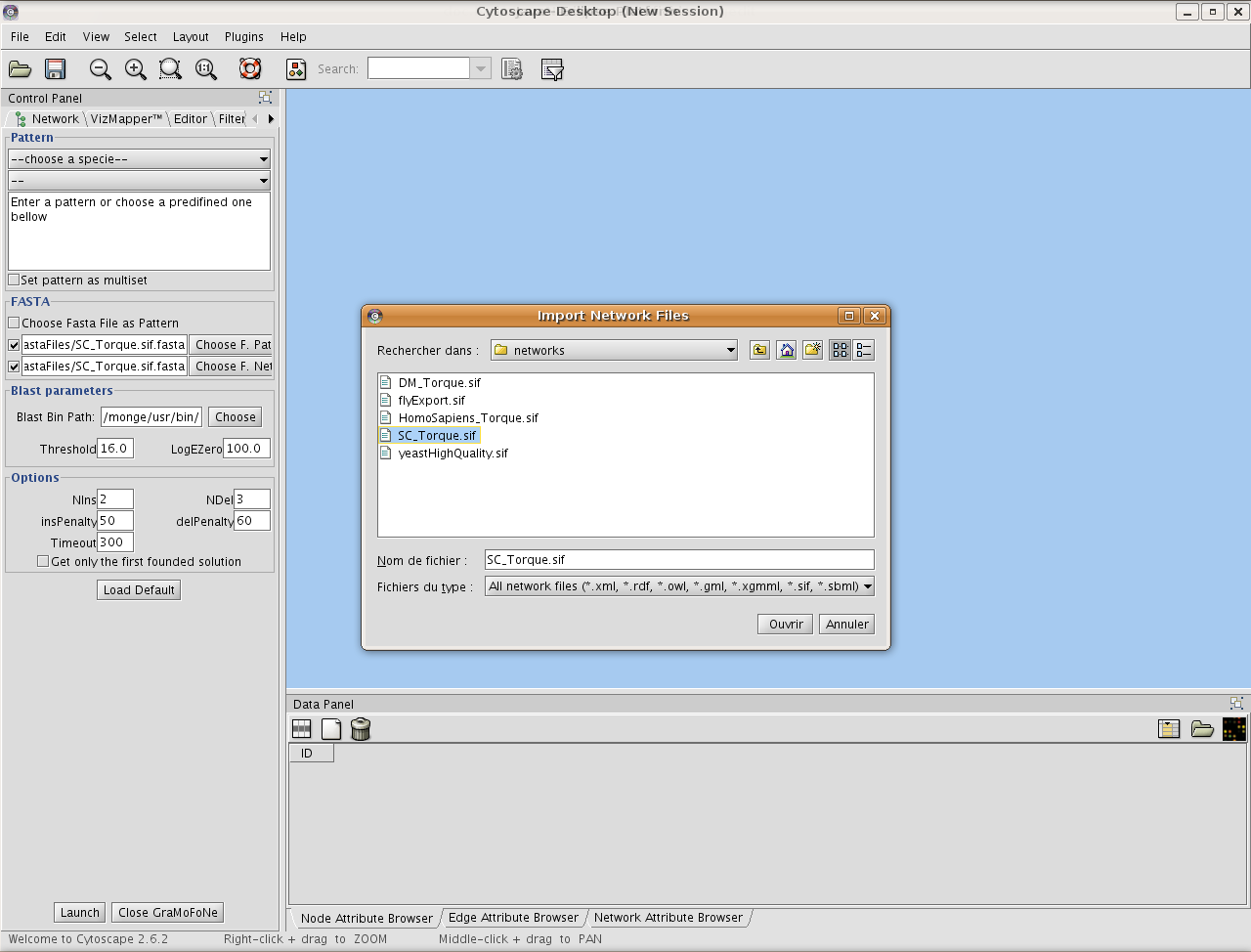
Task: Switch to the Editor tab in Control Panel
Action: coord(191,118)
